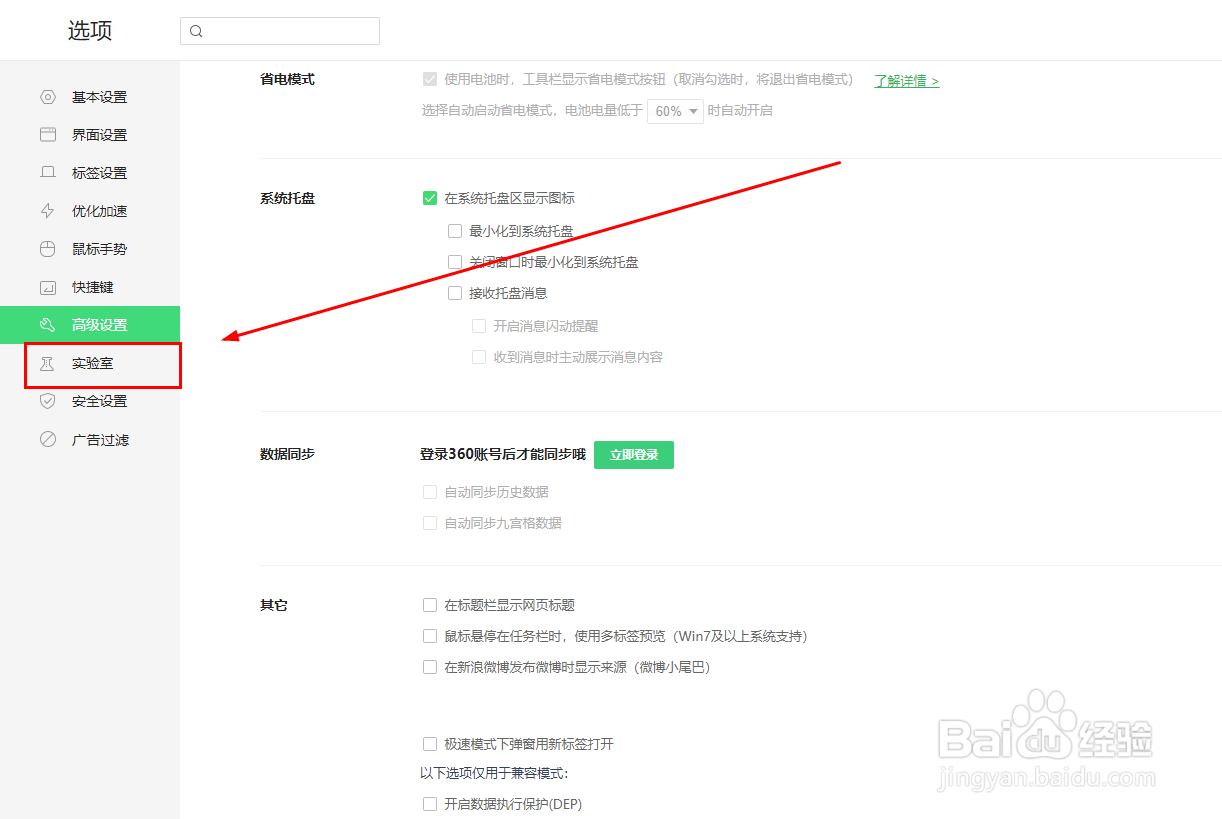Click the 系统托盘 heading text
1222x819 pixels.
pos(287,198)
